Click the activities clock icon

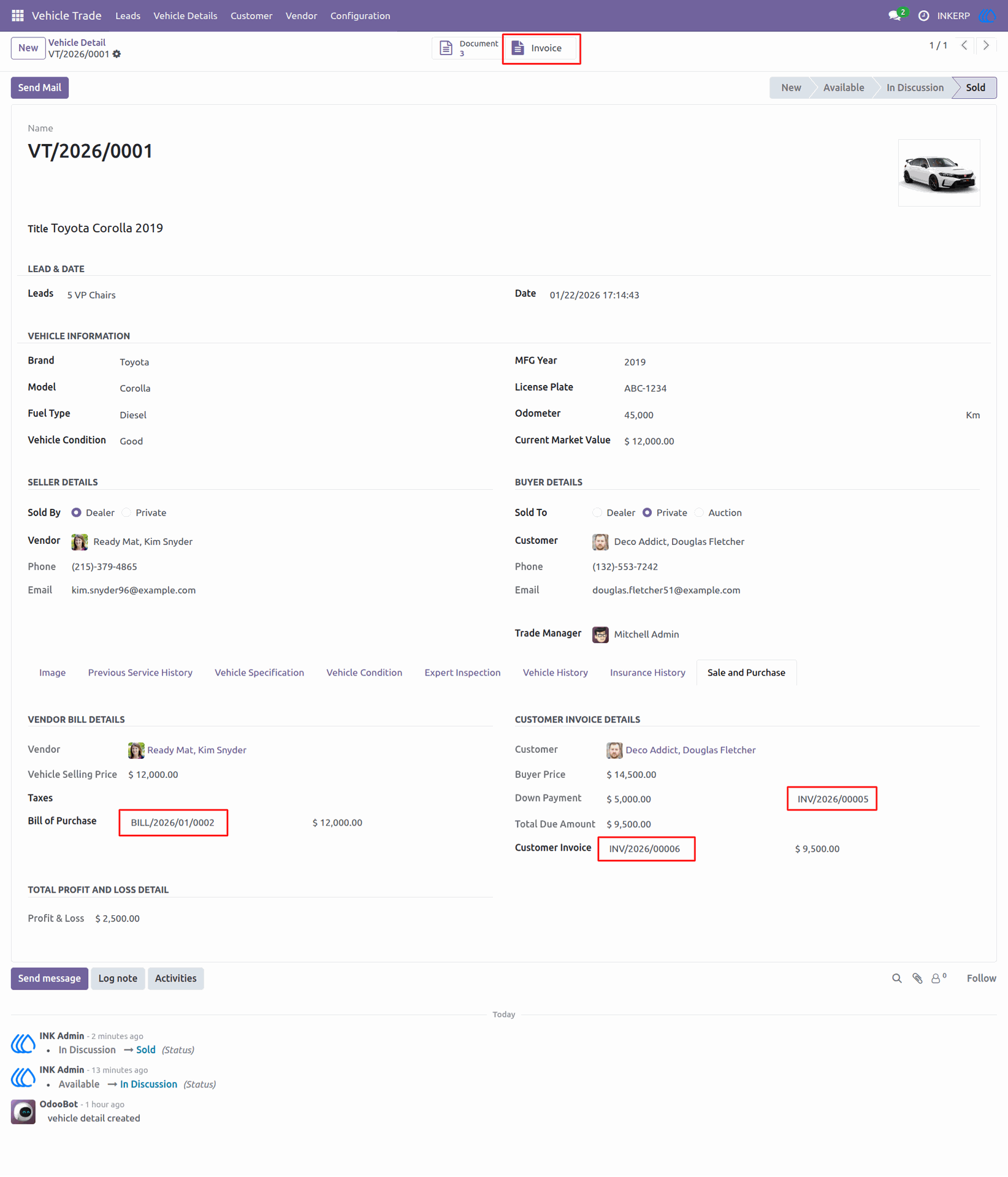923,16
